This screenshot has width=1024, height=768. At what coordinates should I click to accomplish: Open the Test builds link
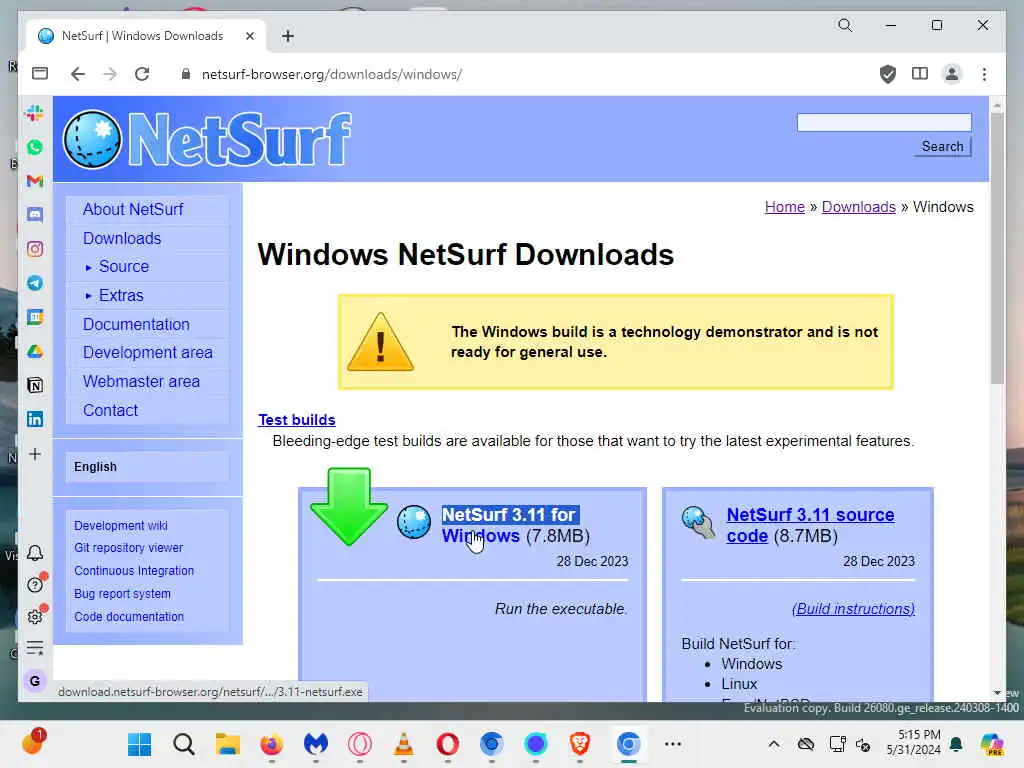click(x=296, y=420)
